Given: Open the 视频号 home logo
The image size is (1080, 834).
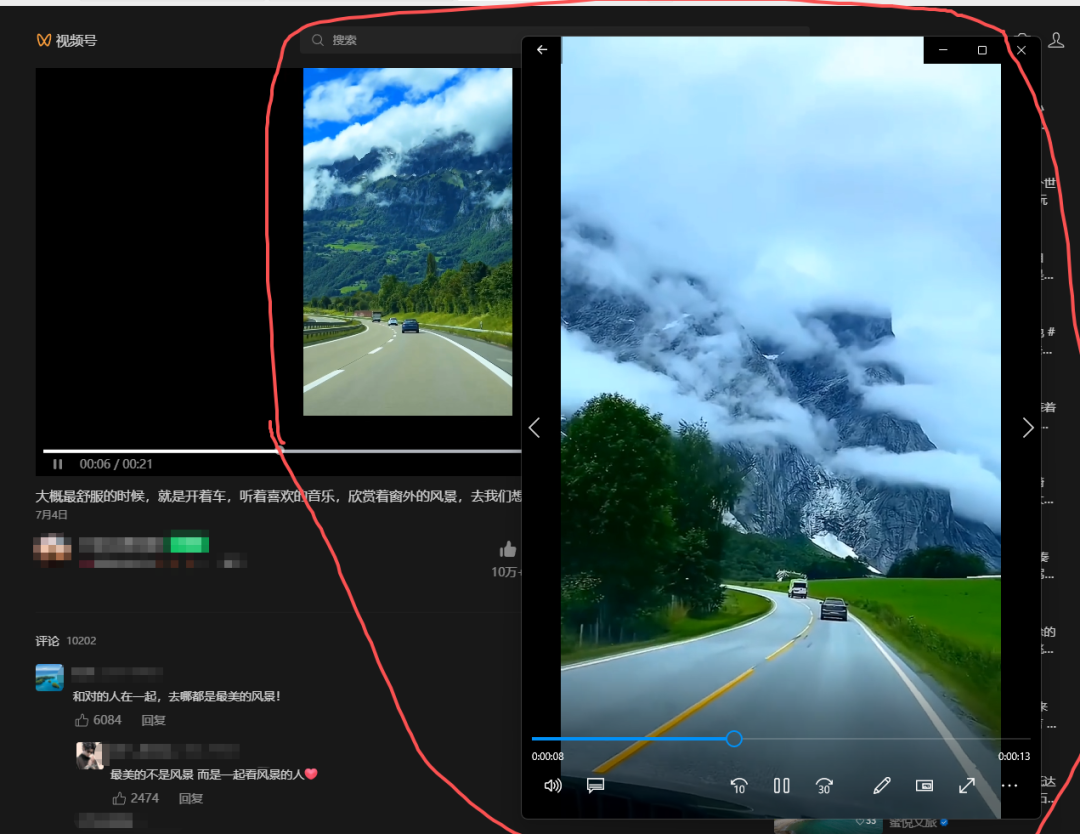Looking at the screenshot, I should 66,40.
